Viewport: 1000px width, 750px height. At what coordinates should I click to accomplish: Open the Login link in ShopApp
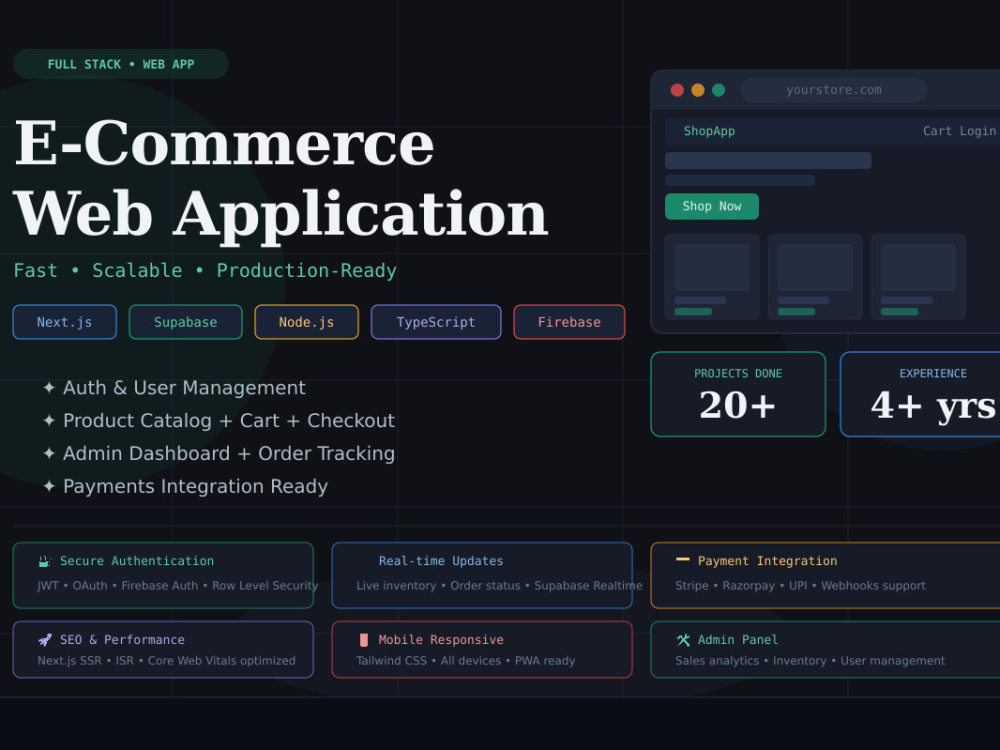[977, 131]
